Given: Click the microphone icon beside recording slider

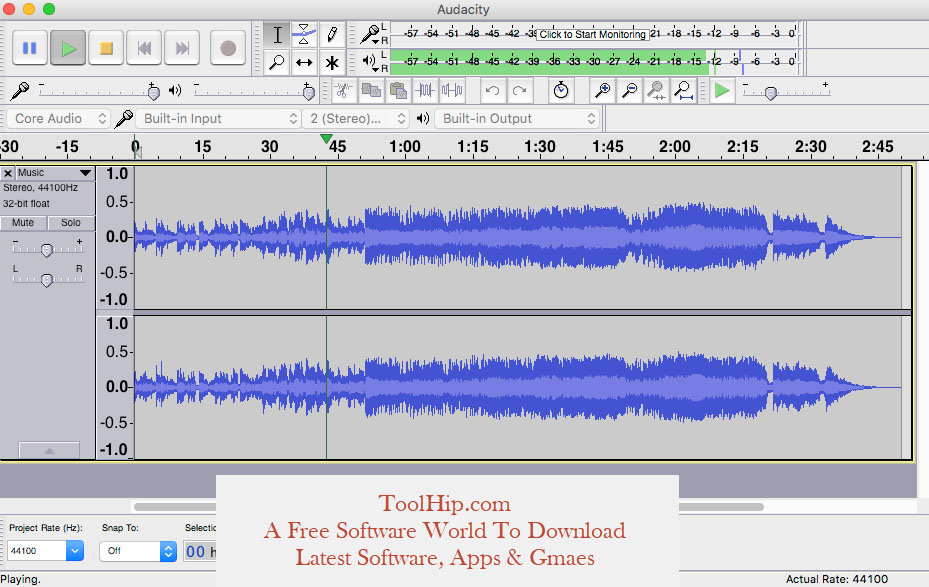Looking at the screenshot, I should (20, 91).
